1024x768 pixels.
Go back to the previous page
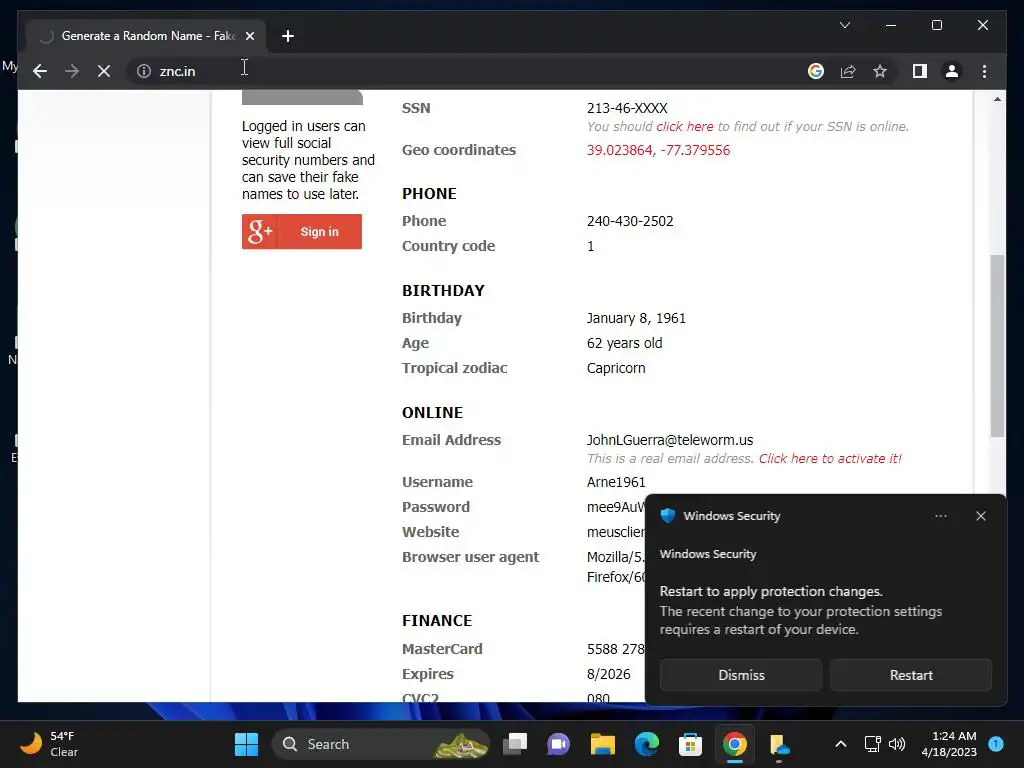40,71
